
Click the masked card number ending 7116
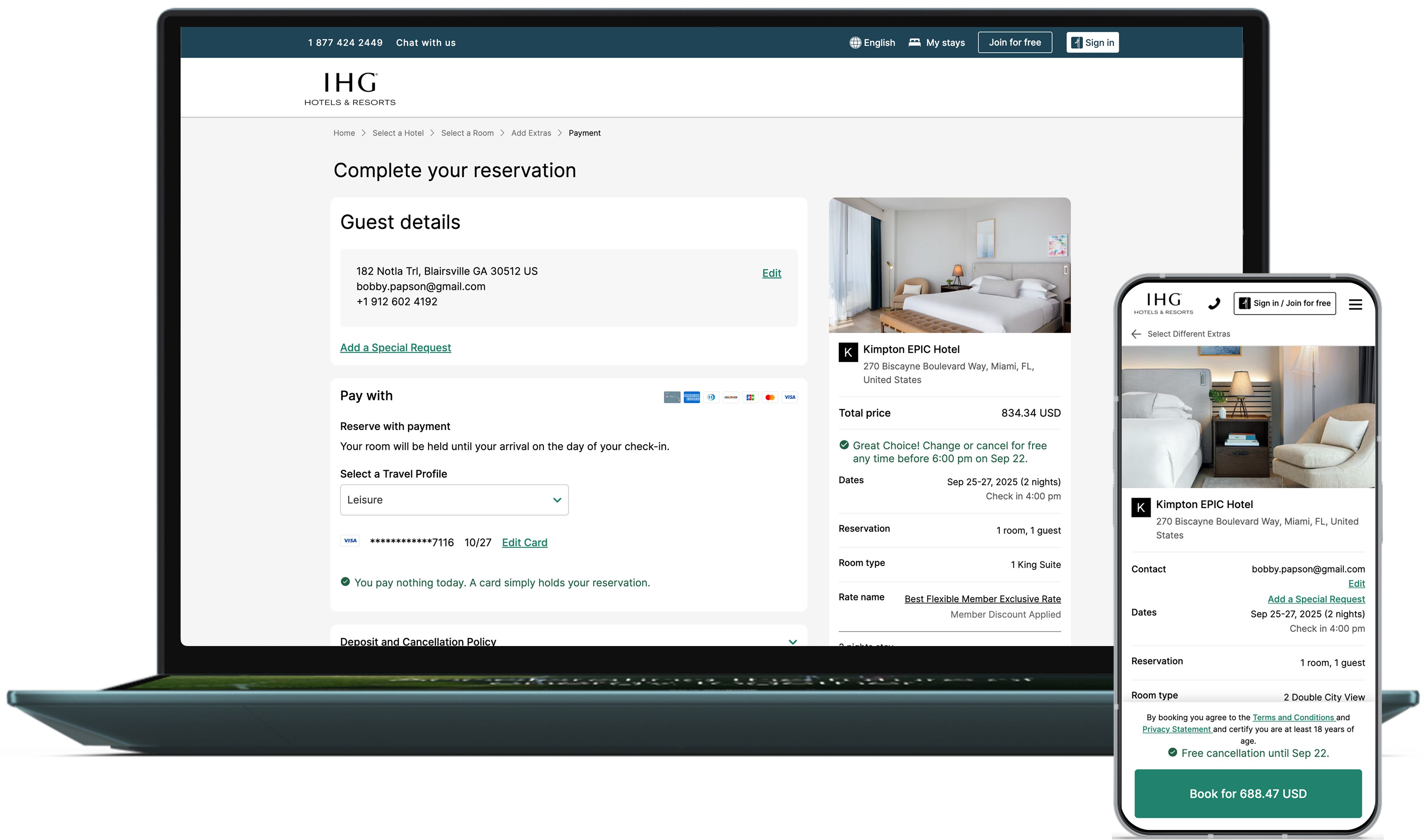(x=412, y=542)
